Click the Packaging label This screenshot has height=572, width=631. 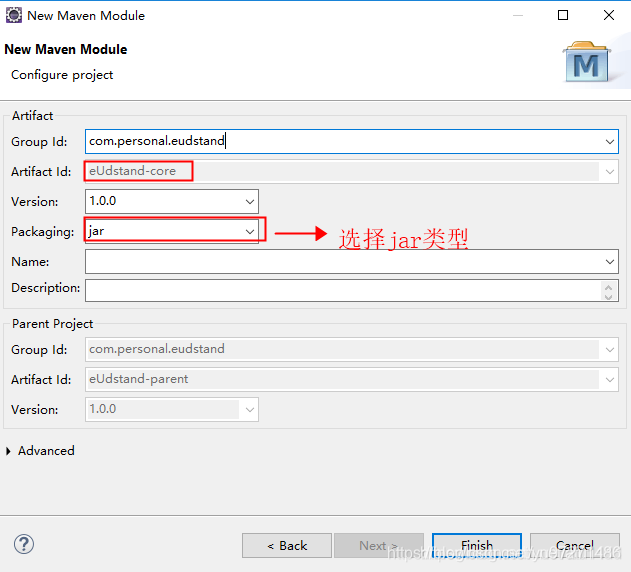(43, 232)
